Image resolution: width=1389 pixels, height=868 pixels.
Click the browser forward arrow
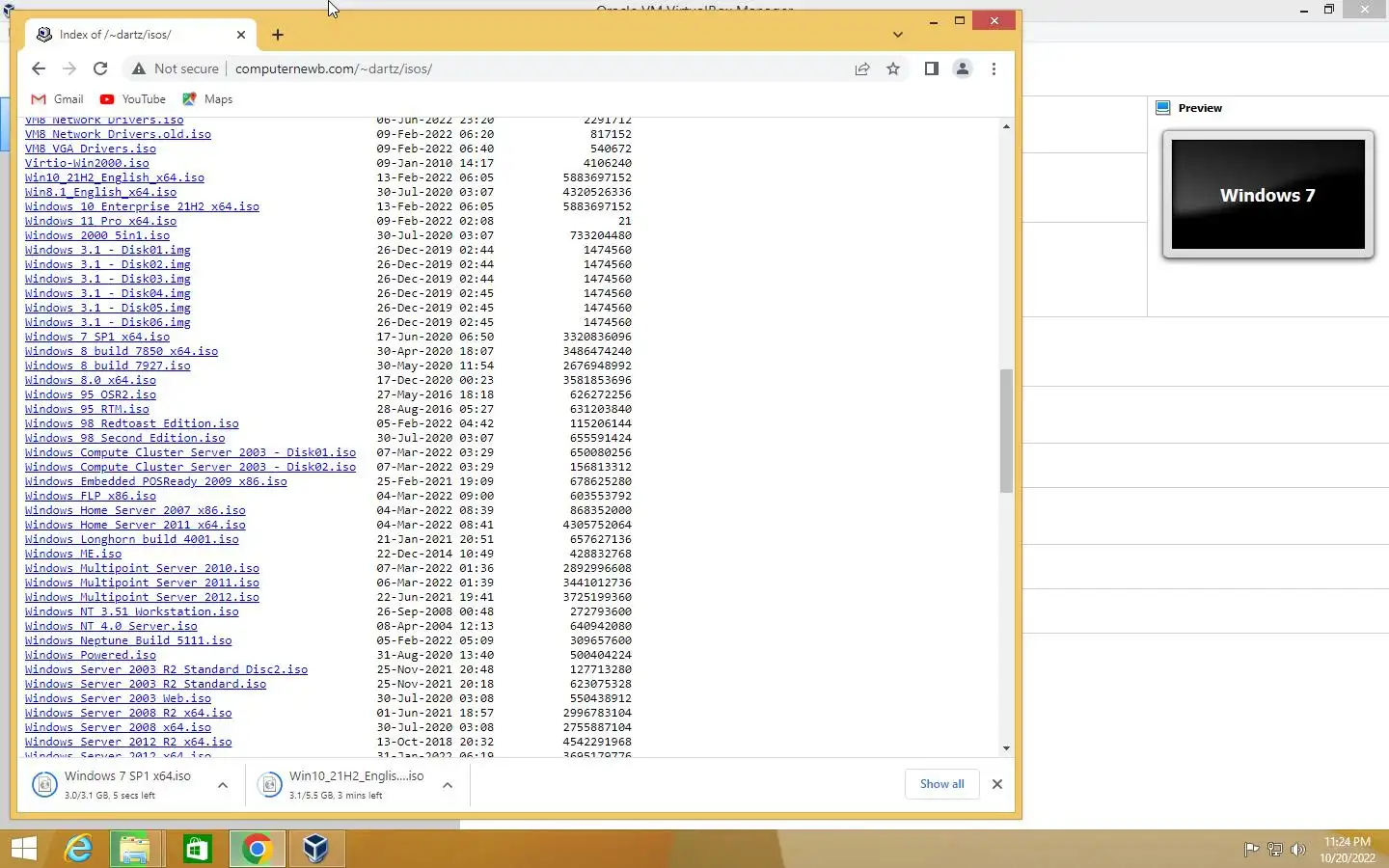pos(69,68)
